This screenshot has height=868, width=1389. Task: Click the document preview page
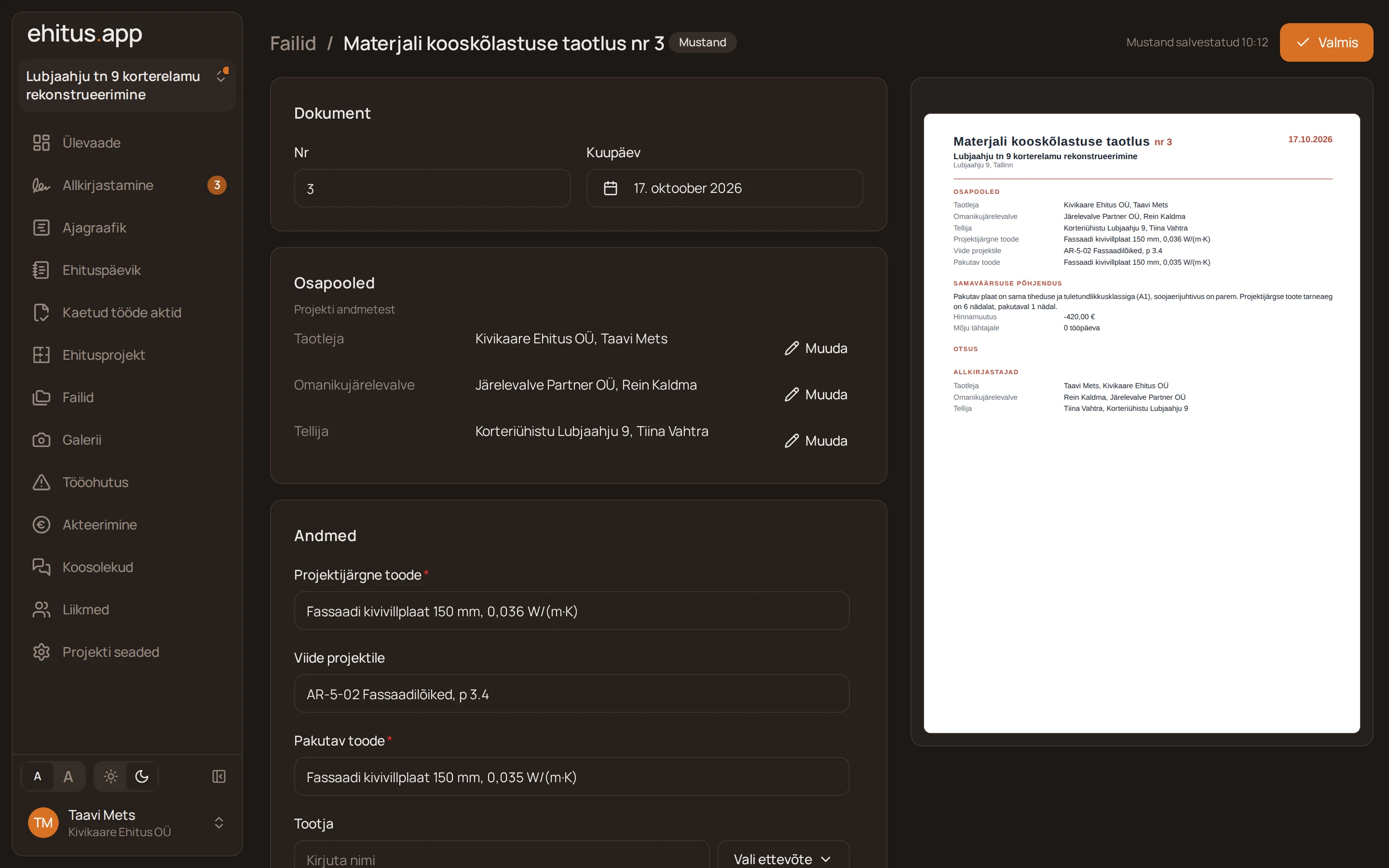coord(1142,423)
